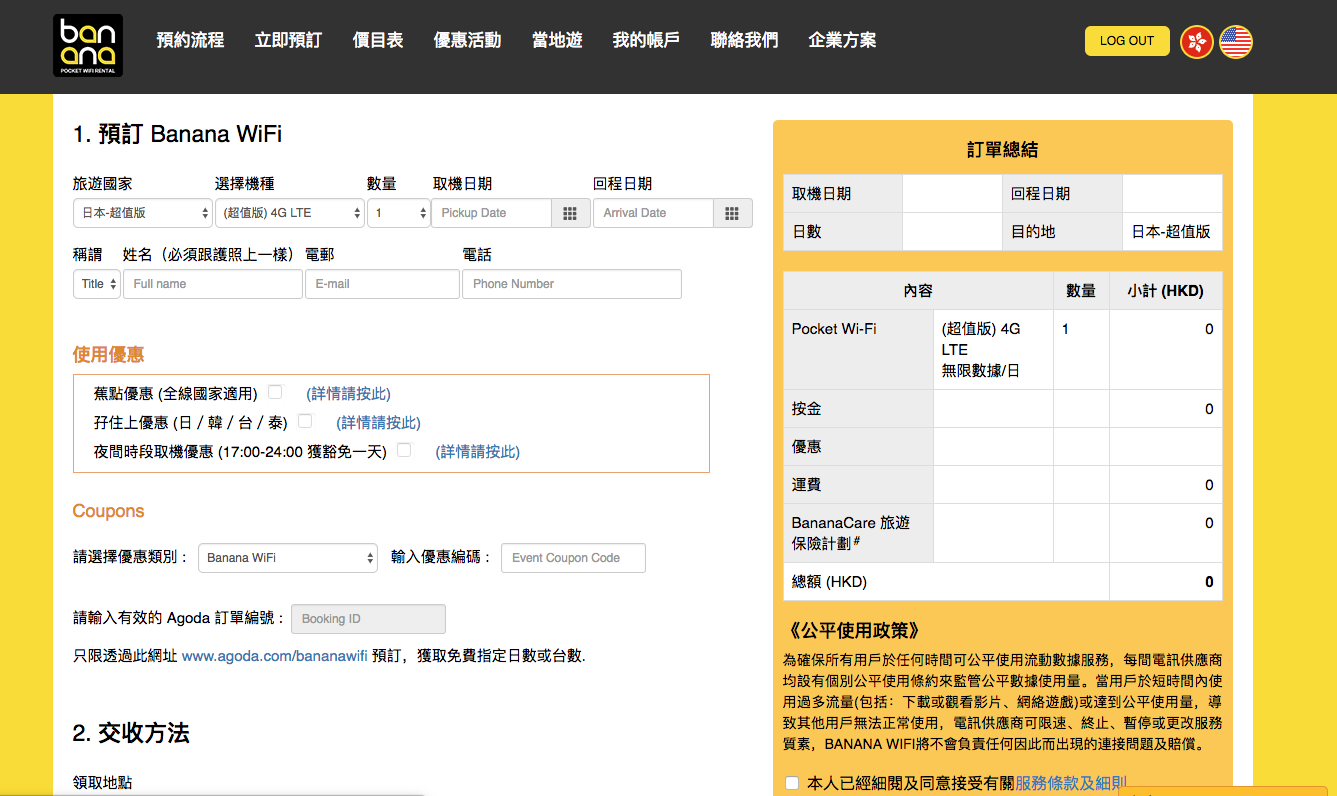1337x796 pixels.
Task: Open the Title 稱謂 dropdown
Action: click(x=97, y=284)
